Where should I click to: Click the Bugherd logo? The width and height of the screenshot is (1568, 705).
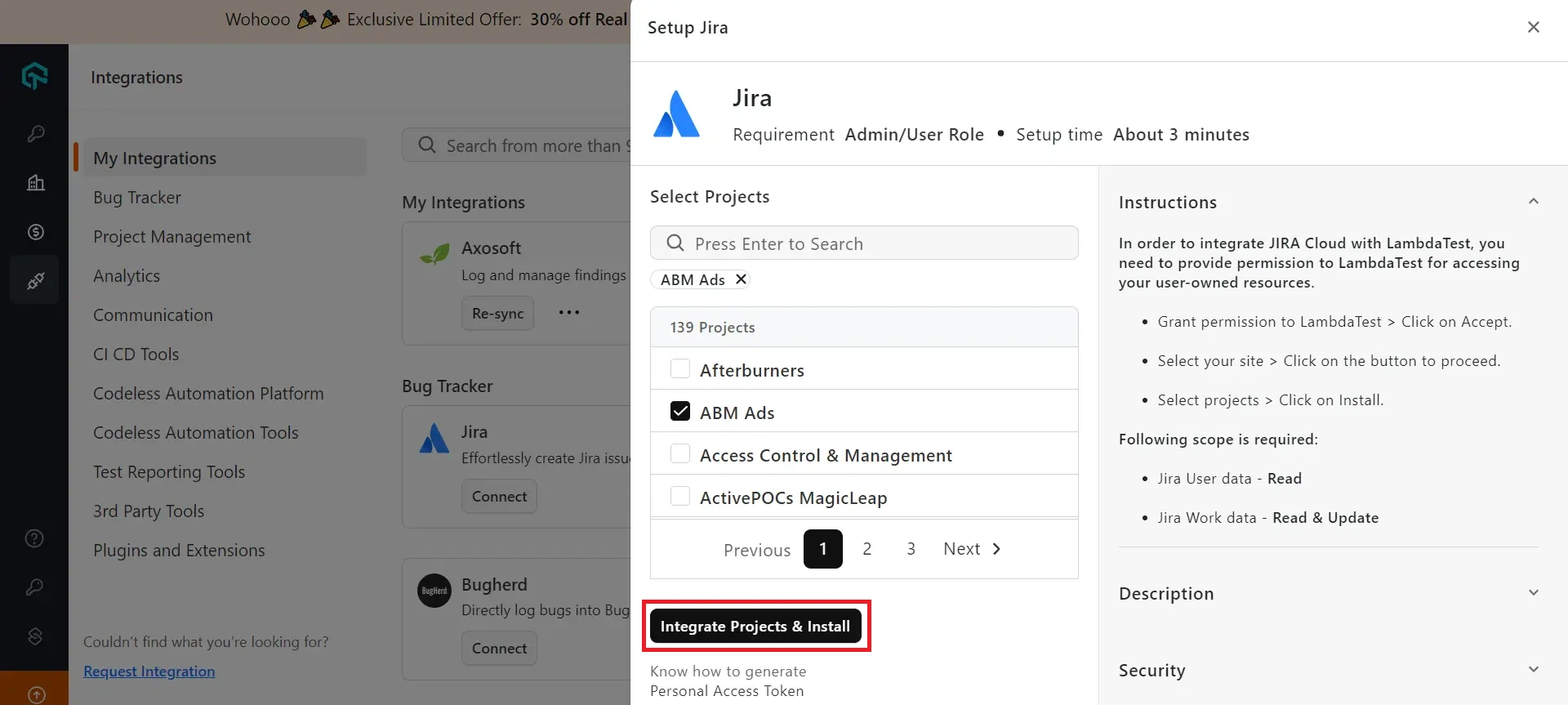[434, 591]
